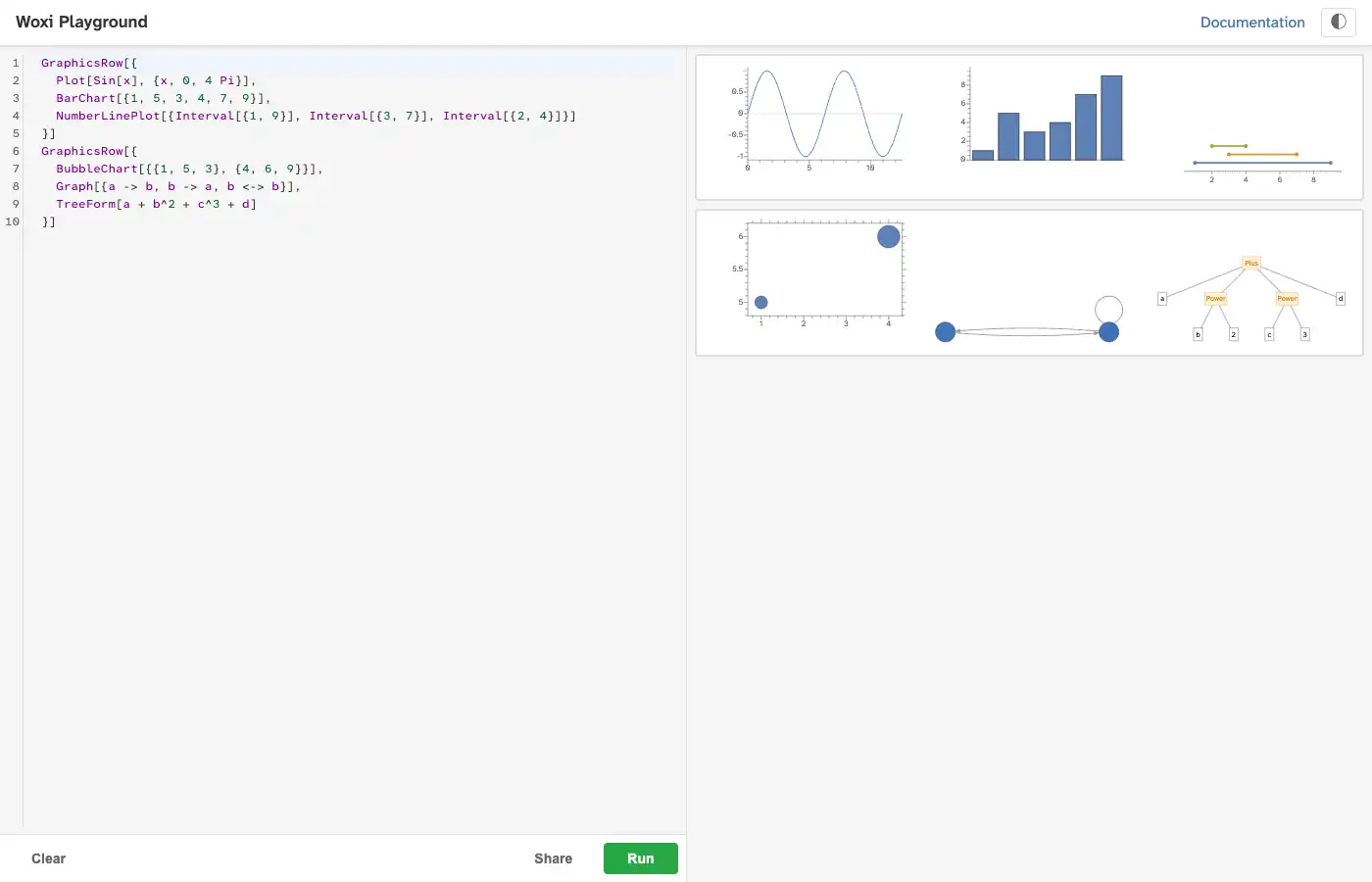
Task: Click line number 5 in gutter
Action: click(16, 133)
